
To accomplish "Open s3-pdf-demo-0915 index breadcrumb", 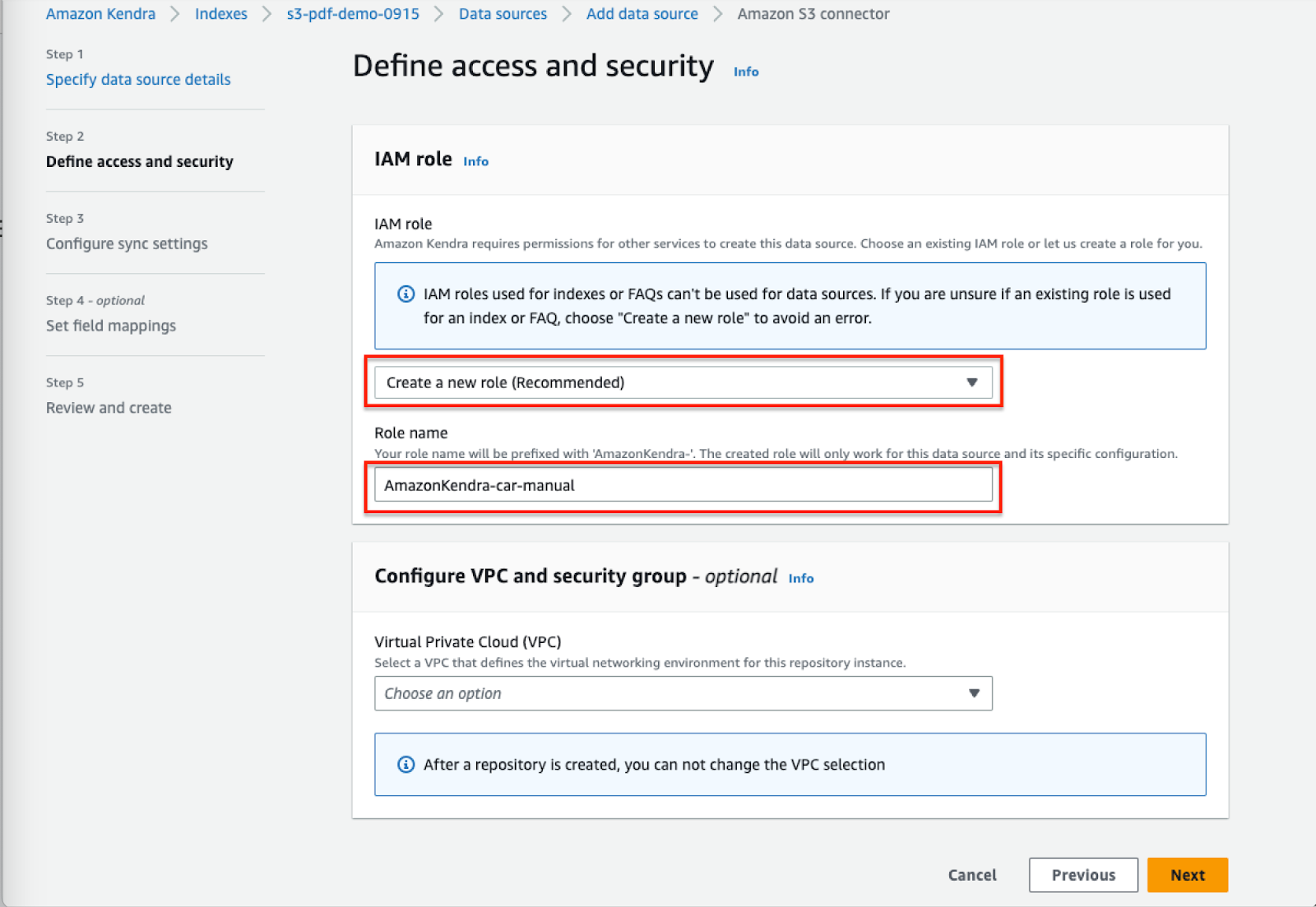I will point(353,14).
